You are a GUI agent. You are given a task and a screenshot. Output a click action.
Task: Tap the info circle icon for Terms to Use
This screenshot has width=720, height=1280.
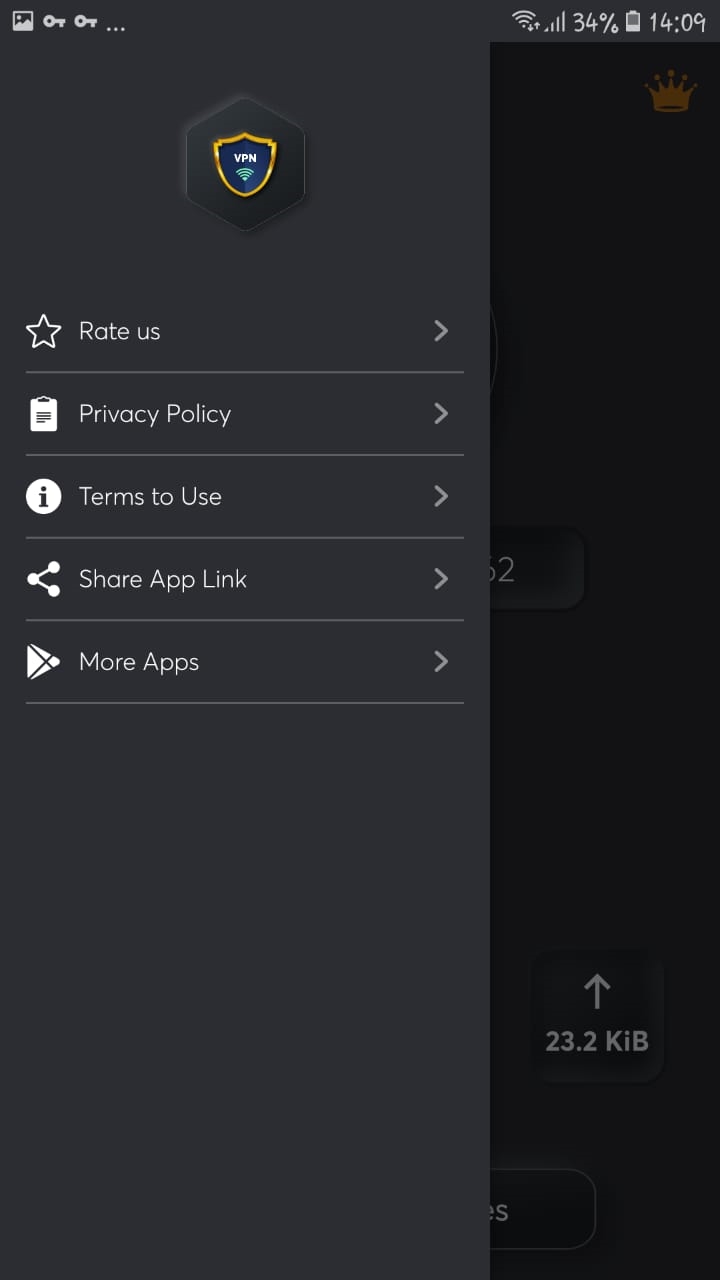43,496
